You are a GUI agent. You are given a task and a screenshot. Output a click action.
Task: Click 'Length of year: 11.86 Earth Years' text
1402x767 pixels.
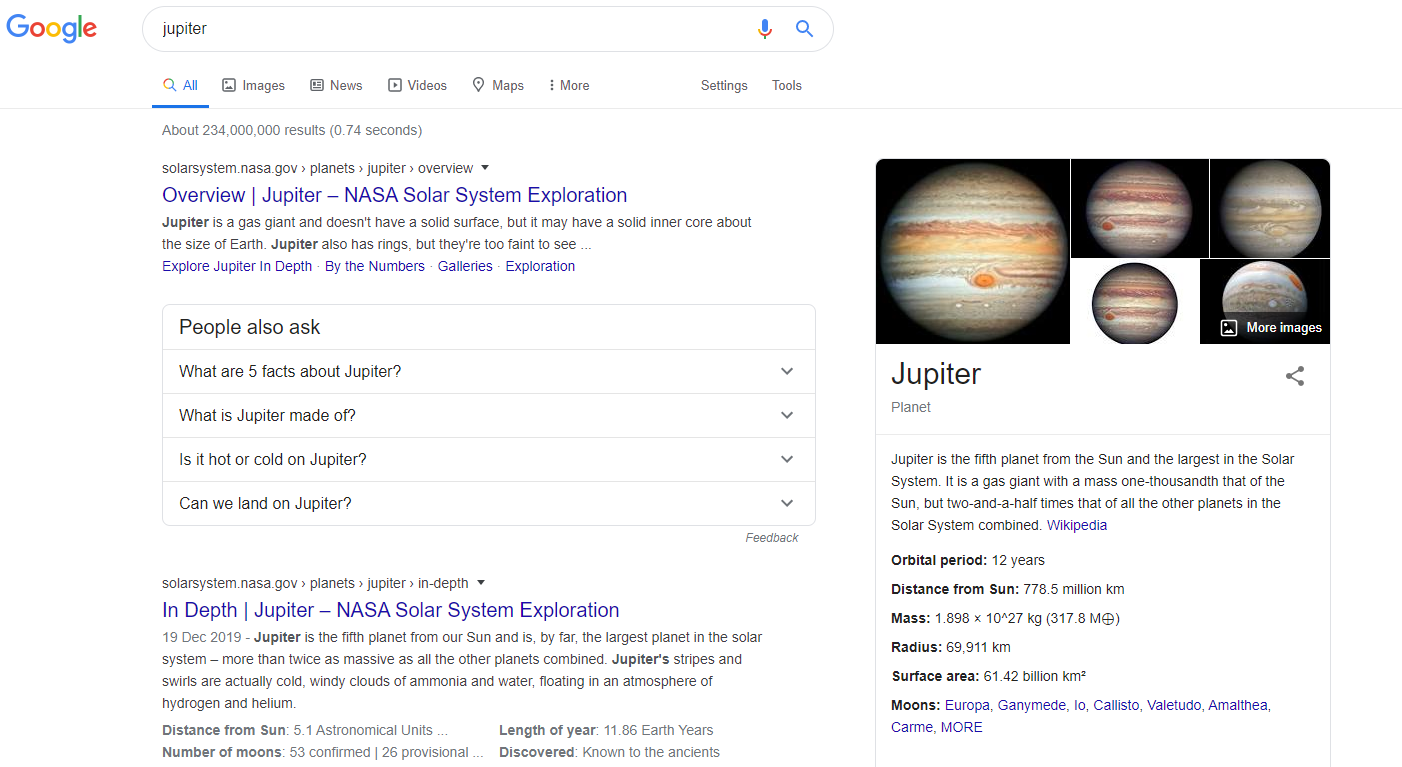(606, 730)
